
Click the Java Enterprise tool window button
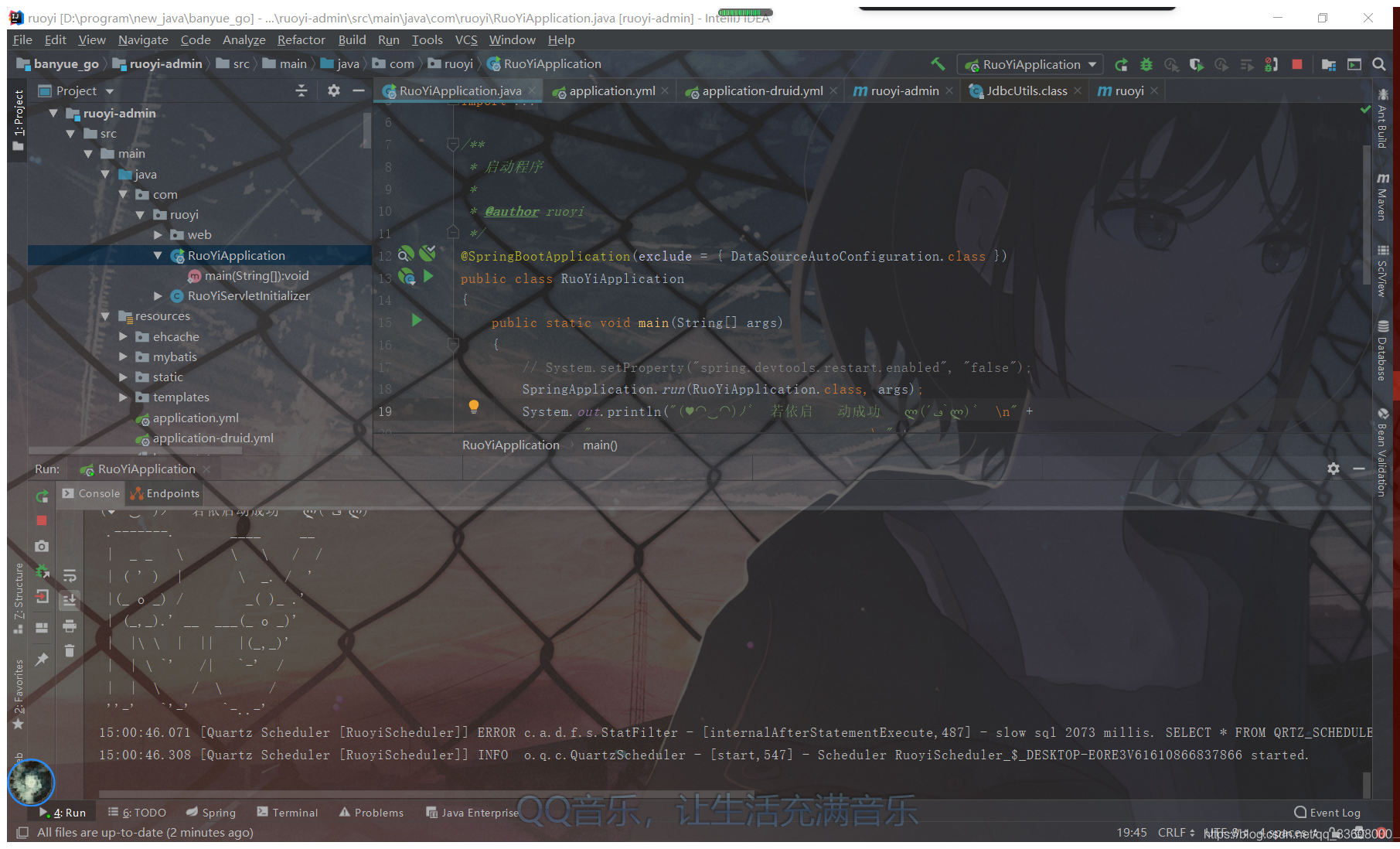point(472,813)
